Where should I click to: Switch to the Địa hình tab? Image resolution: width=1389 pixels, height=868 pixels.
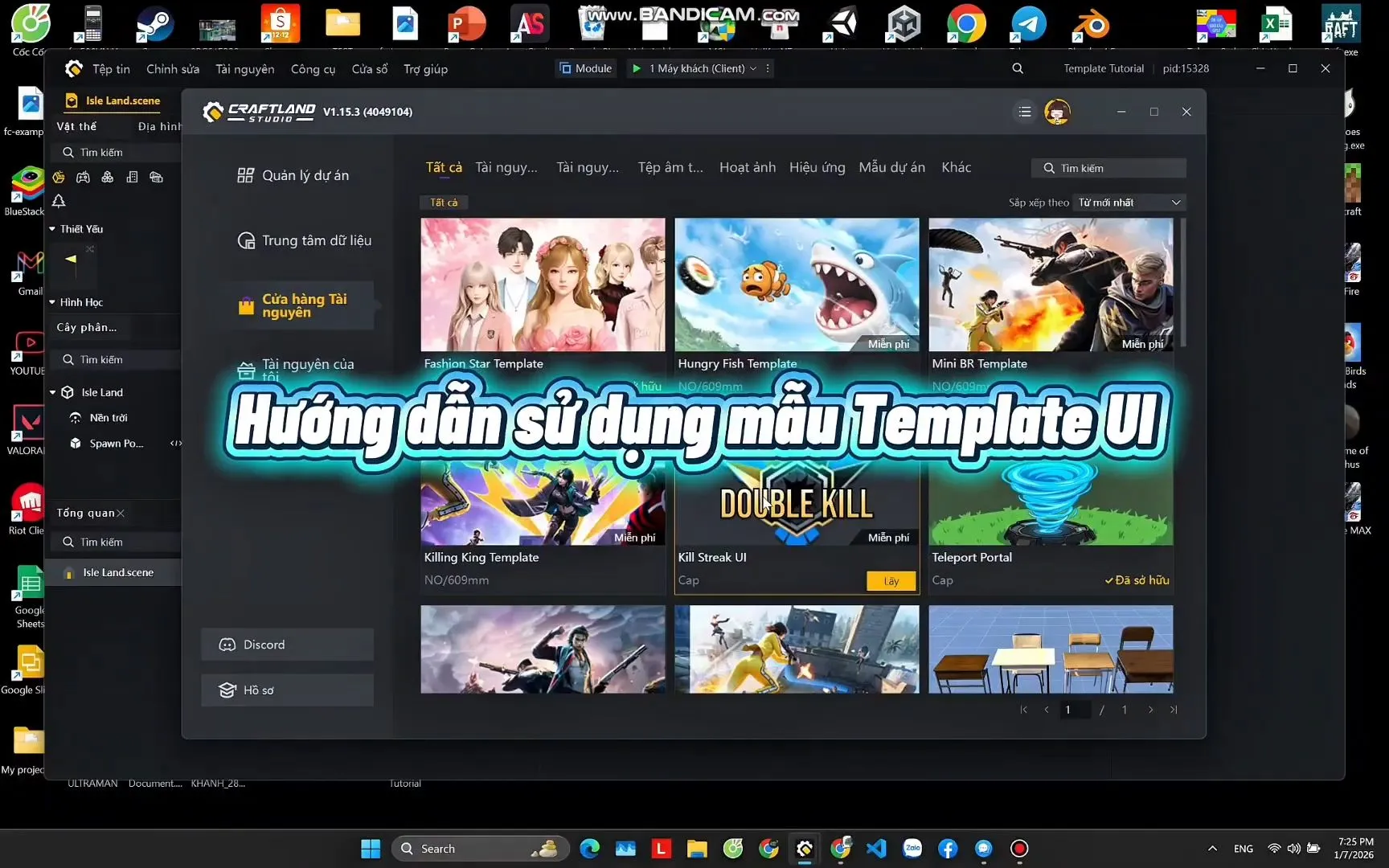(x=158, y=126)
